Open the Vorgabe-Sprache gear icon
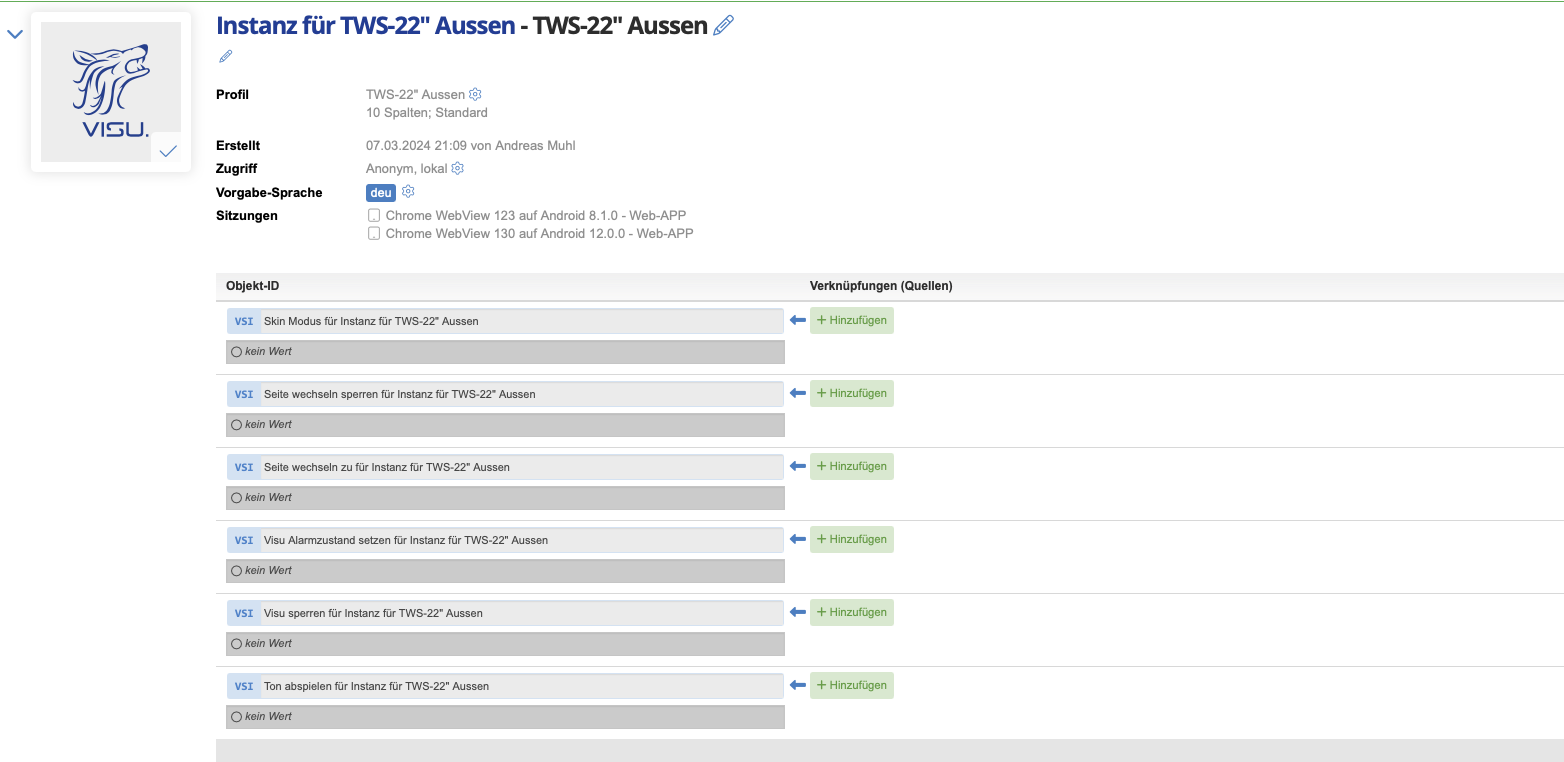Screen dimensions: 1564x762 pyautogui.click(x=408, y=192)
